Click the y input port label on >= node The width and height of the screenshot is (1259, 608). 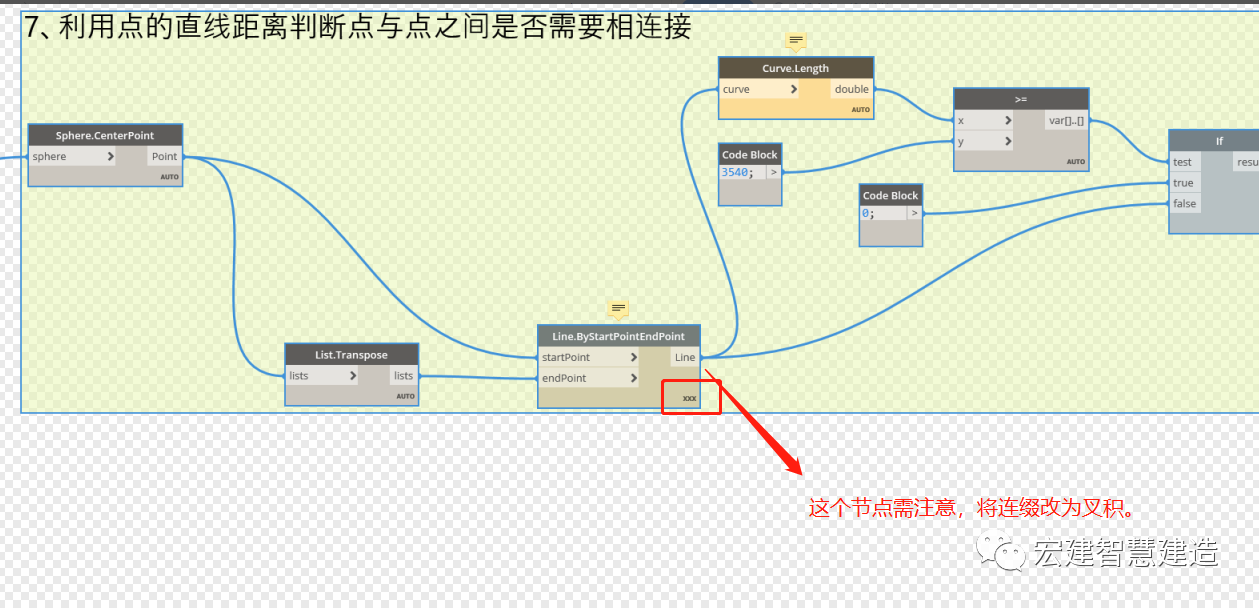tap(961, 141)
